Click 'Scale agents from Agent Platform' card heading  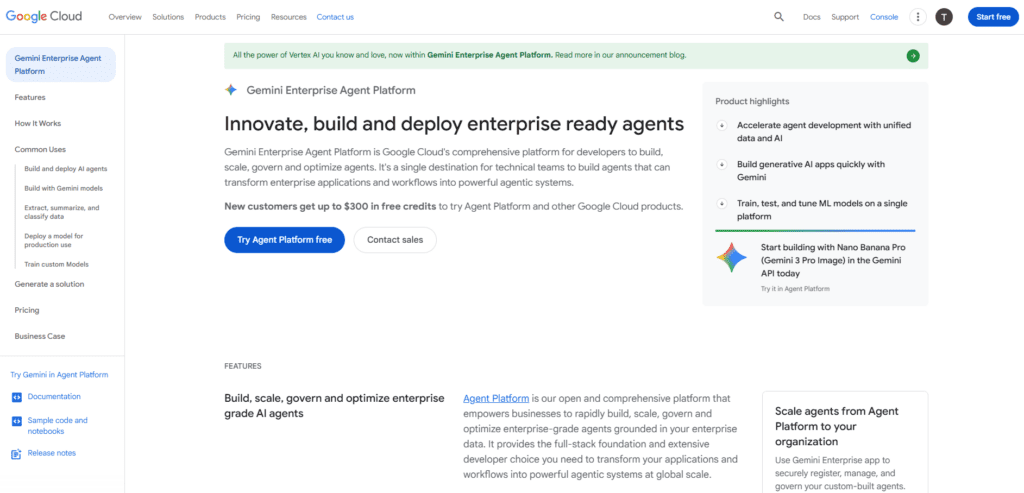tap(837, 426)
